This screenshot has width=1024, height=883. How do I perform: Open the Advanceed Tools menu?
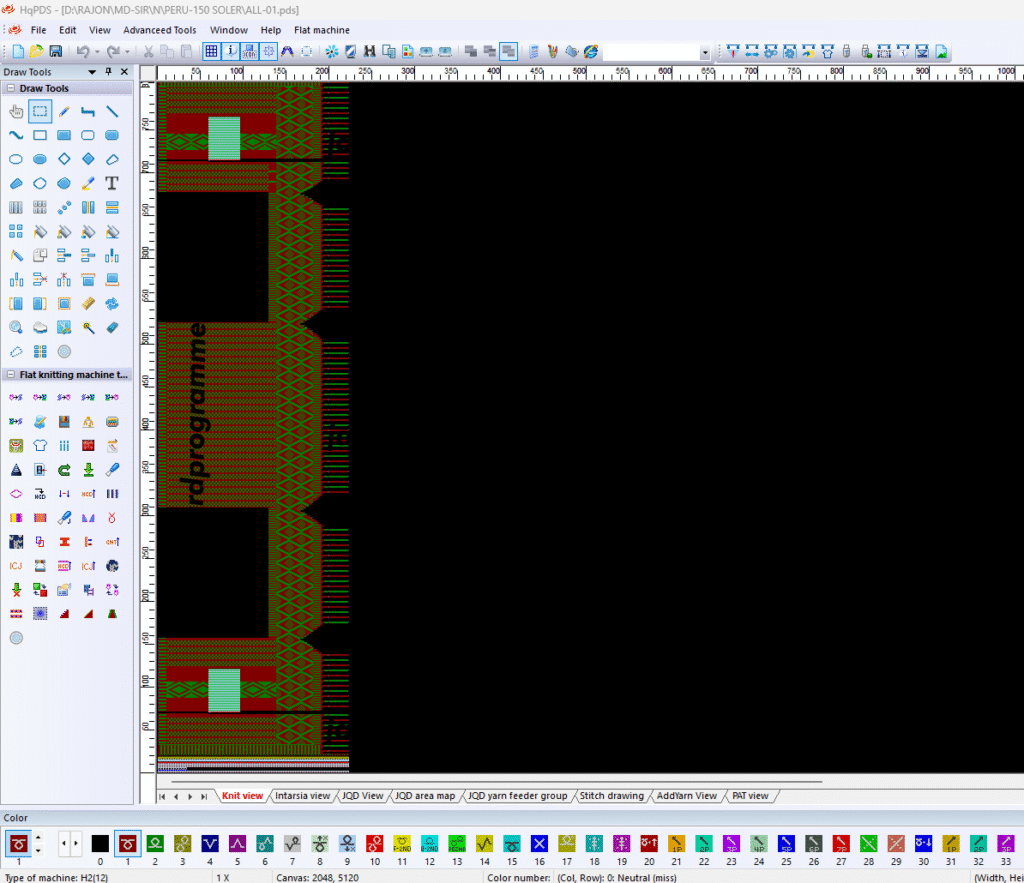(x=159, y=30)
